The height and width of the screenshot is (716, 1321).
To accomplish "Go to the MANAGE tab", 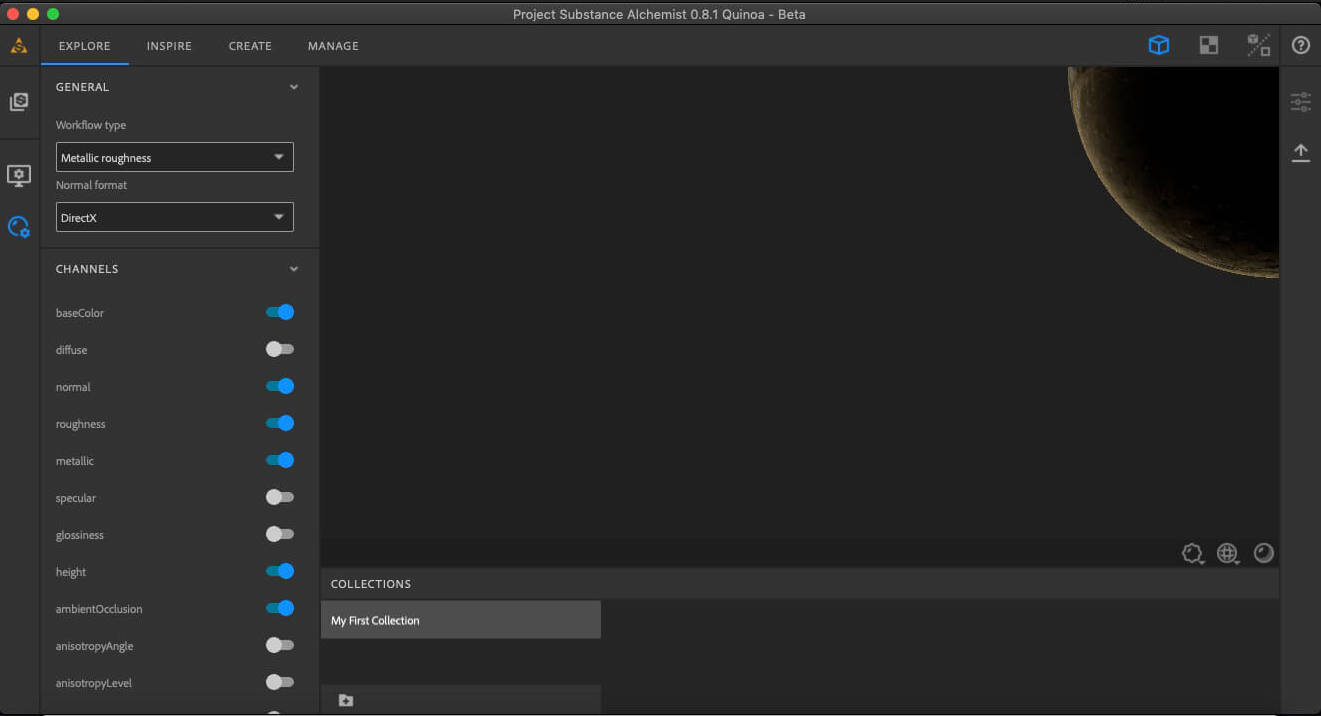I will (x=333, y=46).
